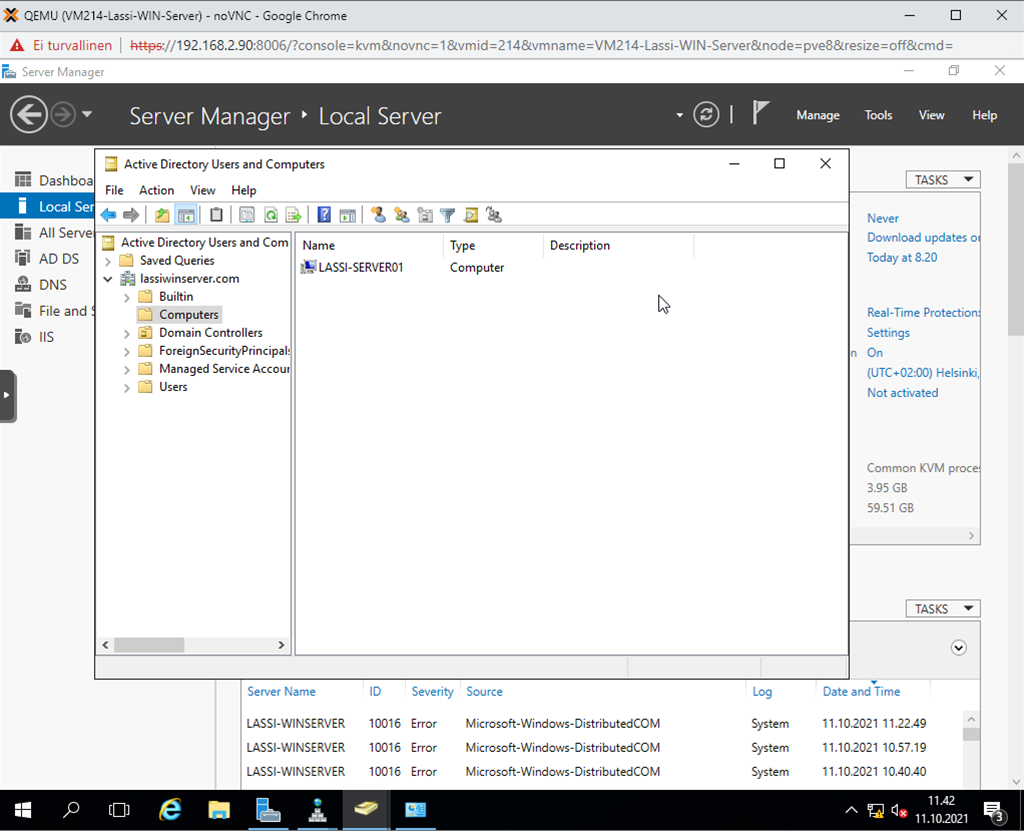Open File Explorer from the taskbar
This screenshot has height=831, width=1024.
click(x=219, y=810)
